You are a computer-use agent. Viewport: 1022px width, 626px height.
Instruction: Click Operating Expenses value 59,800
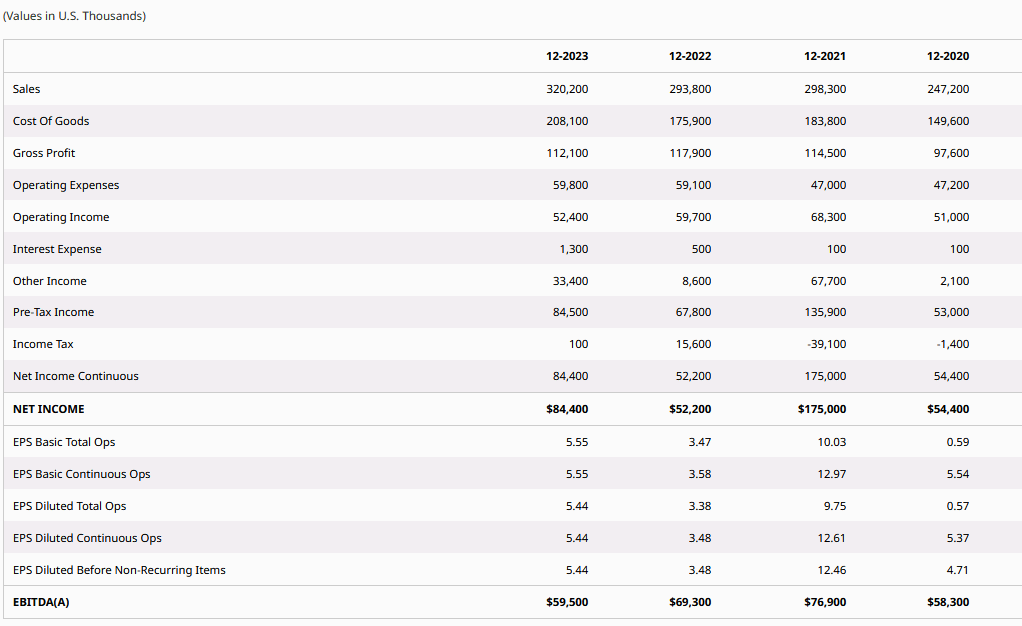(x=570, y=185)
